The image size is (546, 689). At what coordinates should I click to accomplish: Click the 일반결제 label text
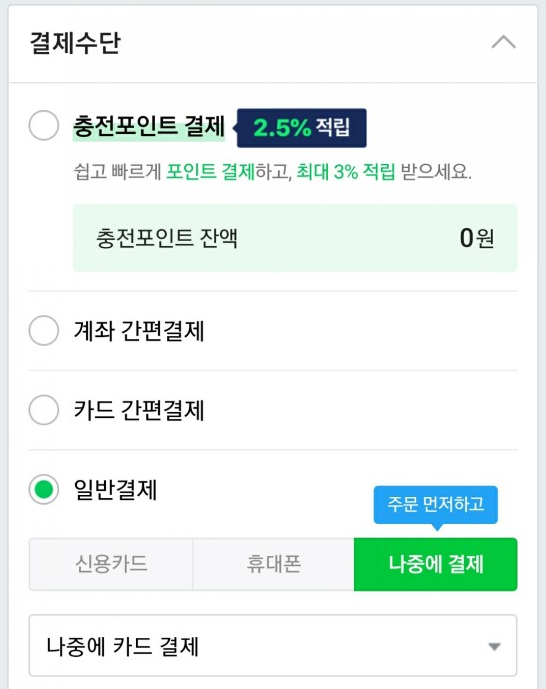pos(115,490)
